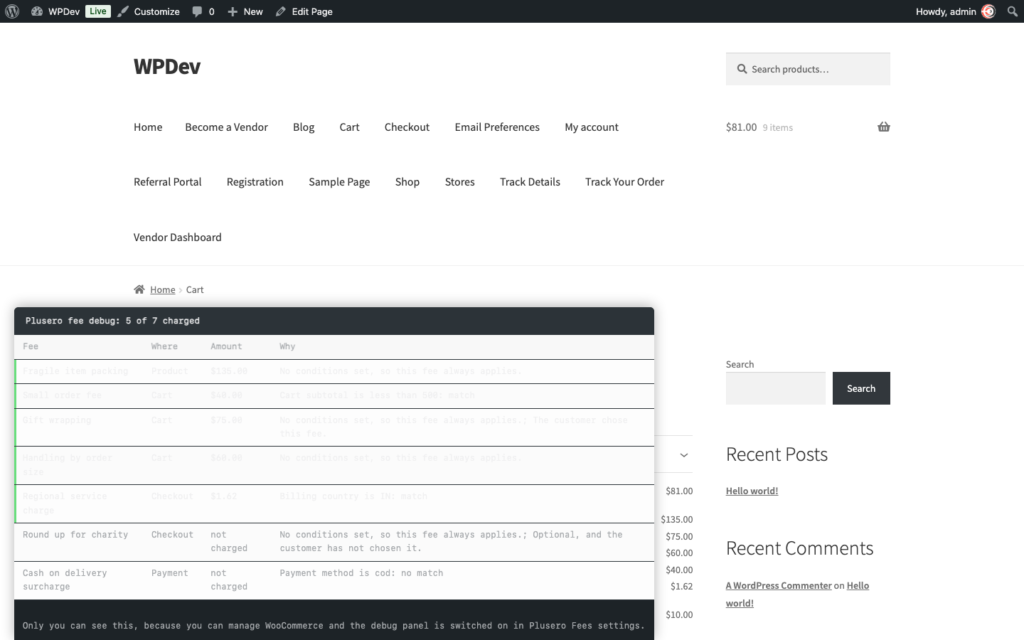Image resolution: width=1024 pixels, height=640 pixels.
Task: Go to the Shop page
Action: [407, 182]
